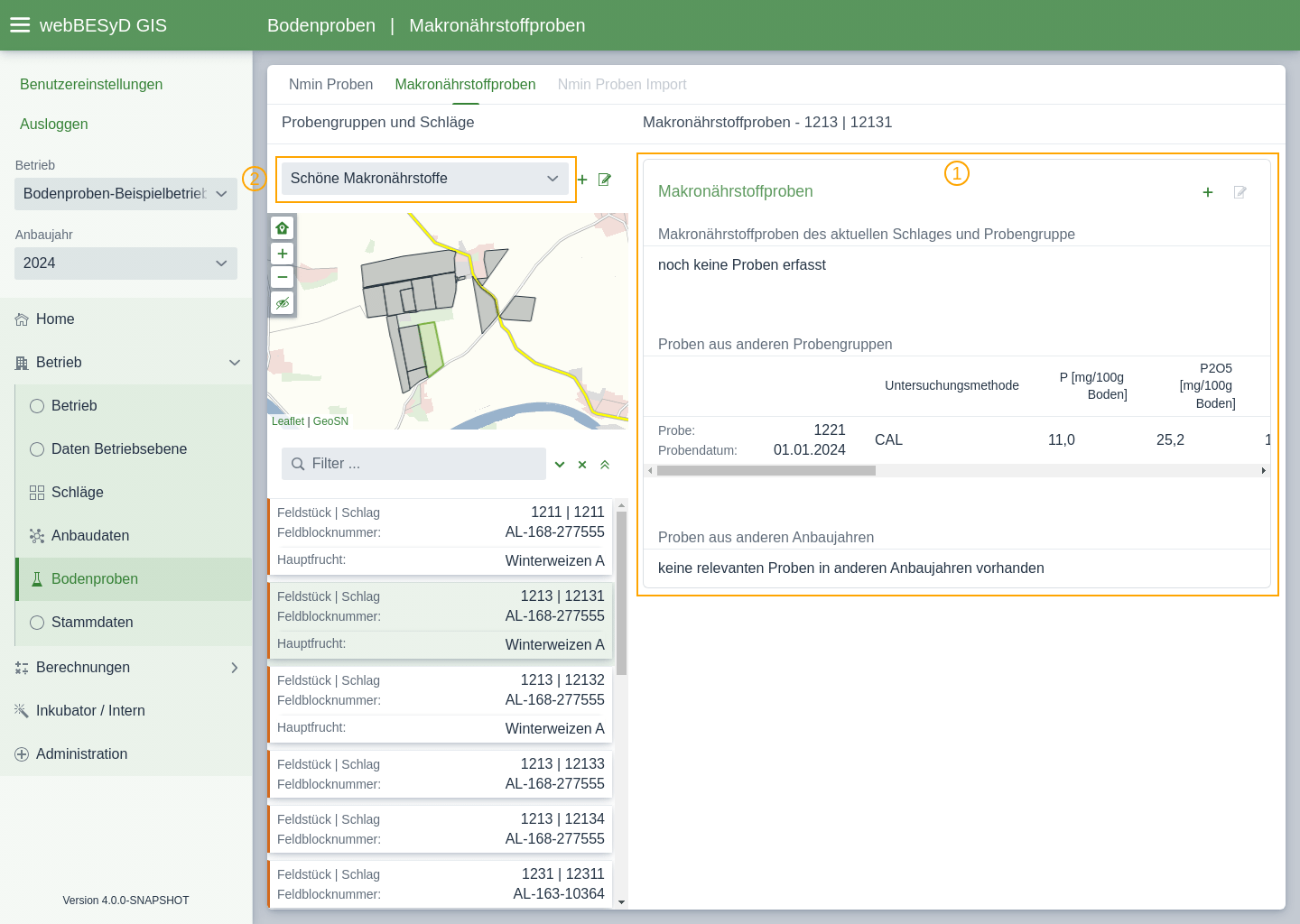1300x924 pixels.
Task: Expand the Berechnungen menu chevron
Action: point(235,668)
